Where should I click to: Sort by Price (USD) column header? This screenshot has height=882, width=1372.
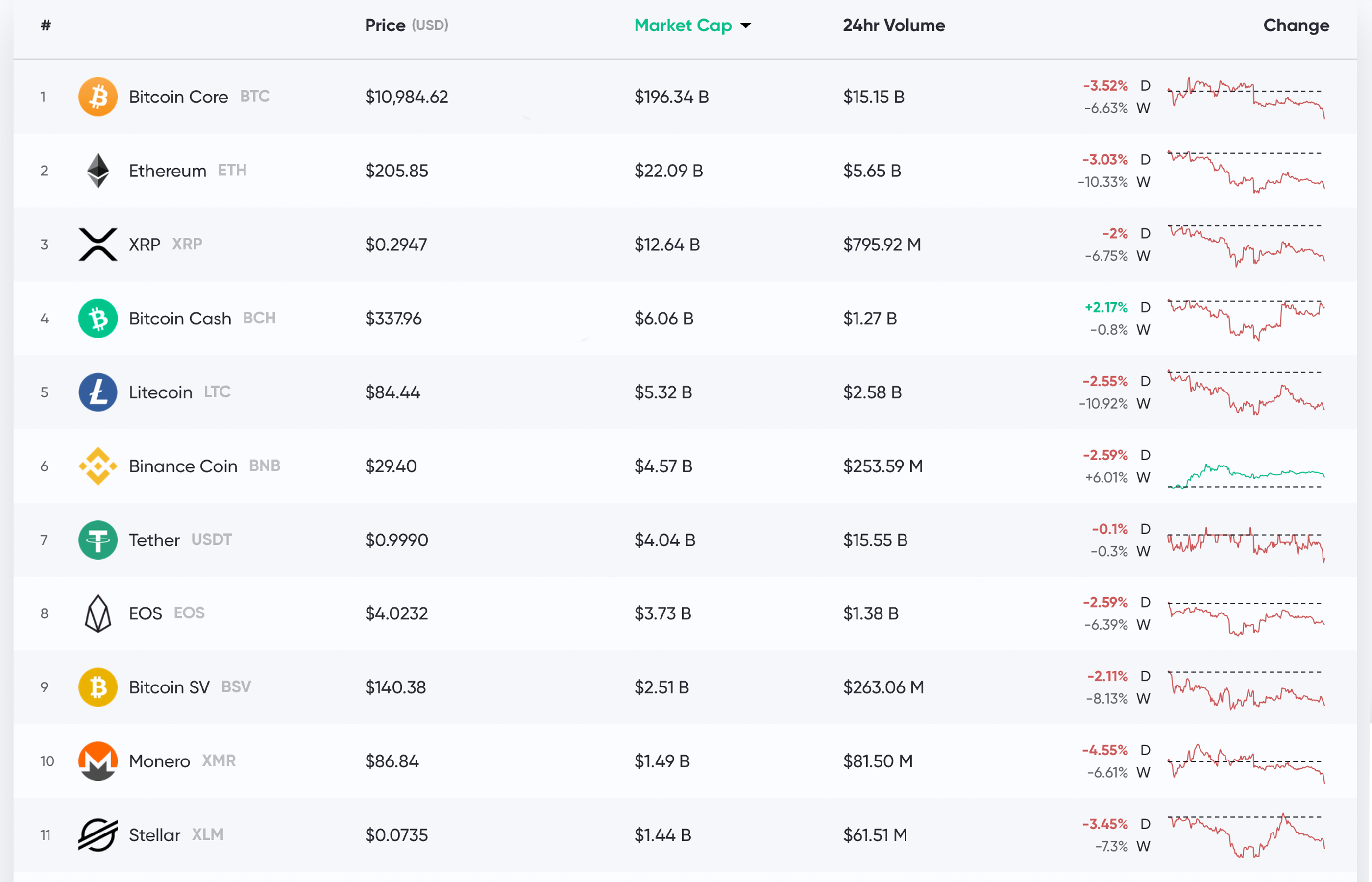coord(407,25)
